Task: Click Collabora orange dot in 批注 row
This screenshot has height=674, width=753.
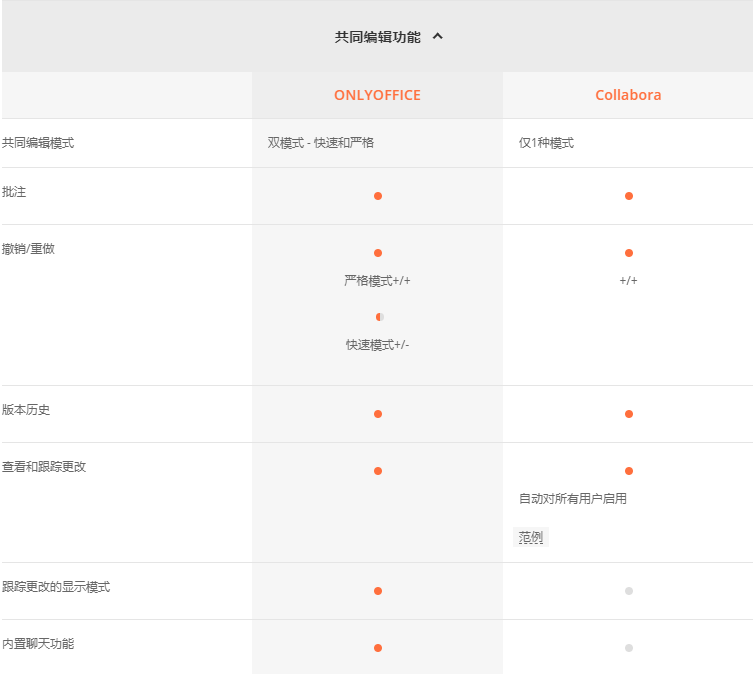Action: pyautogui.click(x=629, y=196)
